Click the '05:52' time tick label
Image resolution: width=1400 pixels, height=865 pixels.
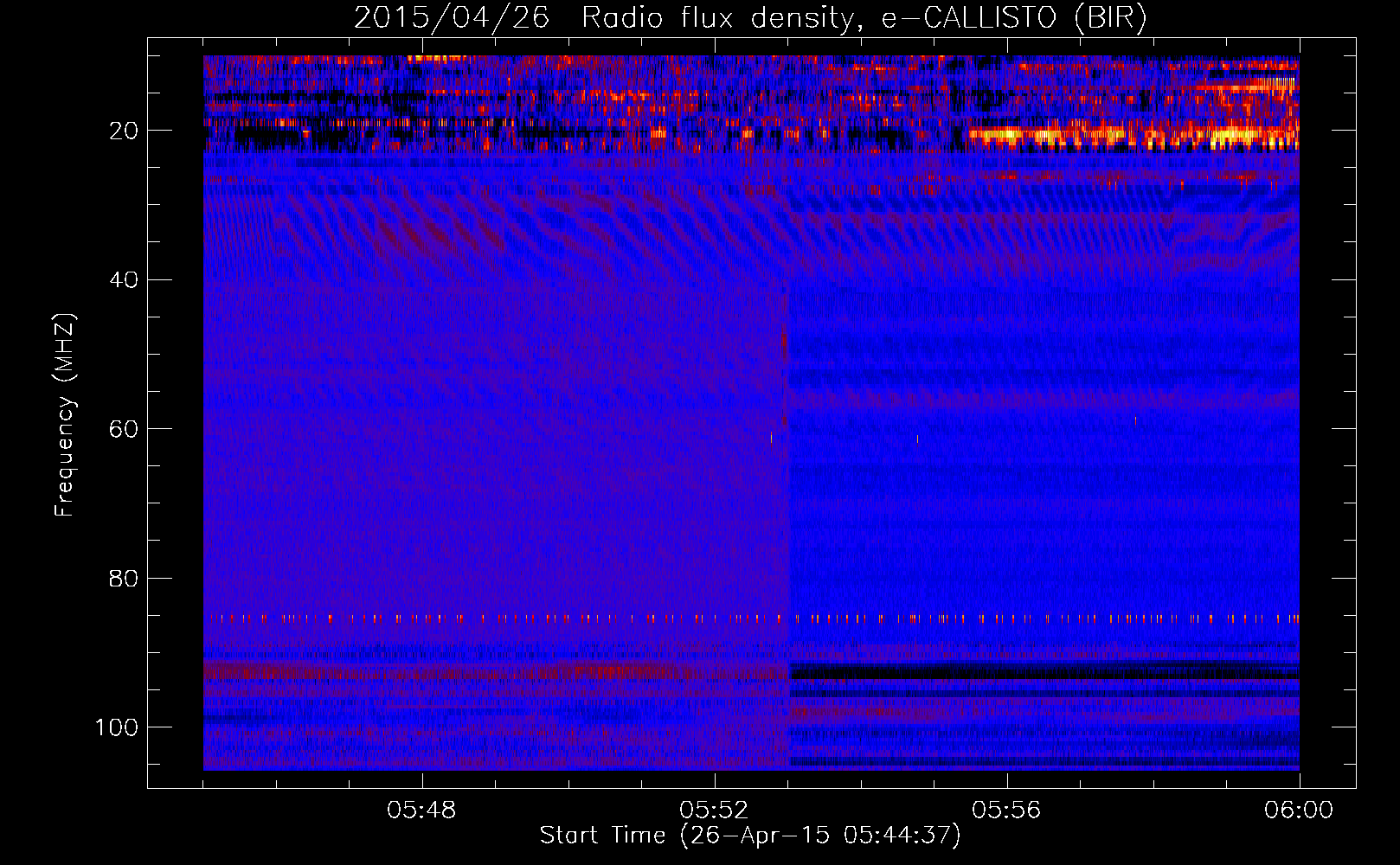pos(714,811)
